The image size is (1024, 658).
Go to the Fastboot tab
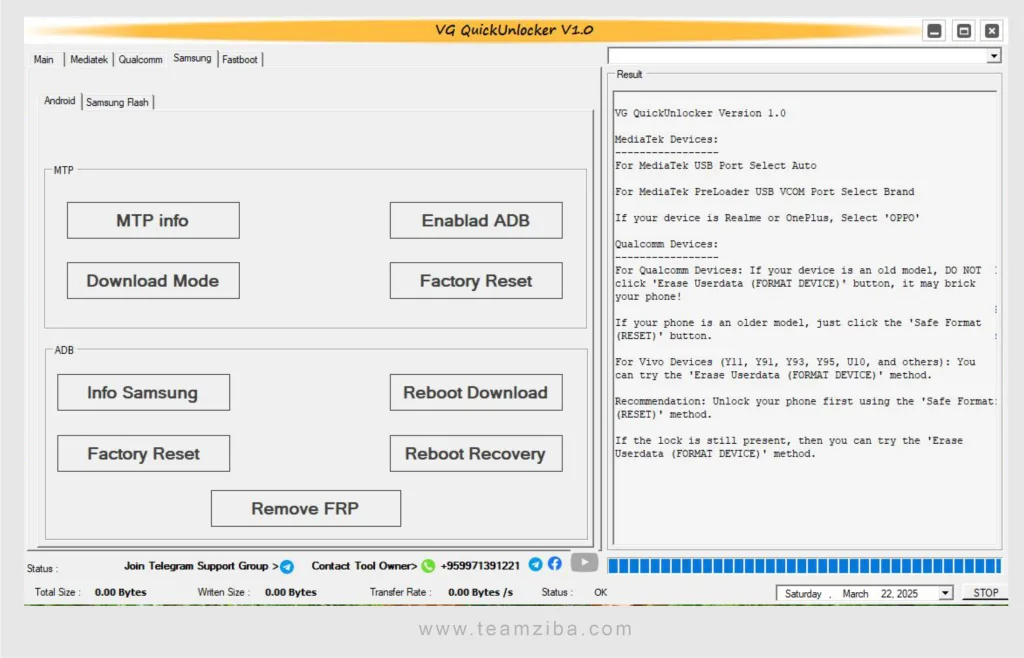tap(240, 59)
